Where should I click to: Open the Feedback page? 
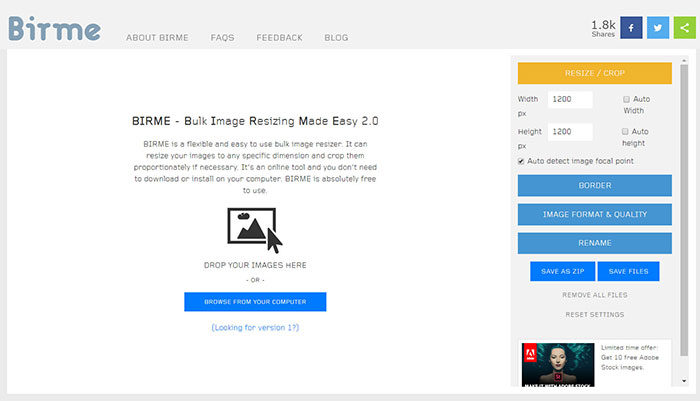[x=279, y=38]
